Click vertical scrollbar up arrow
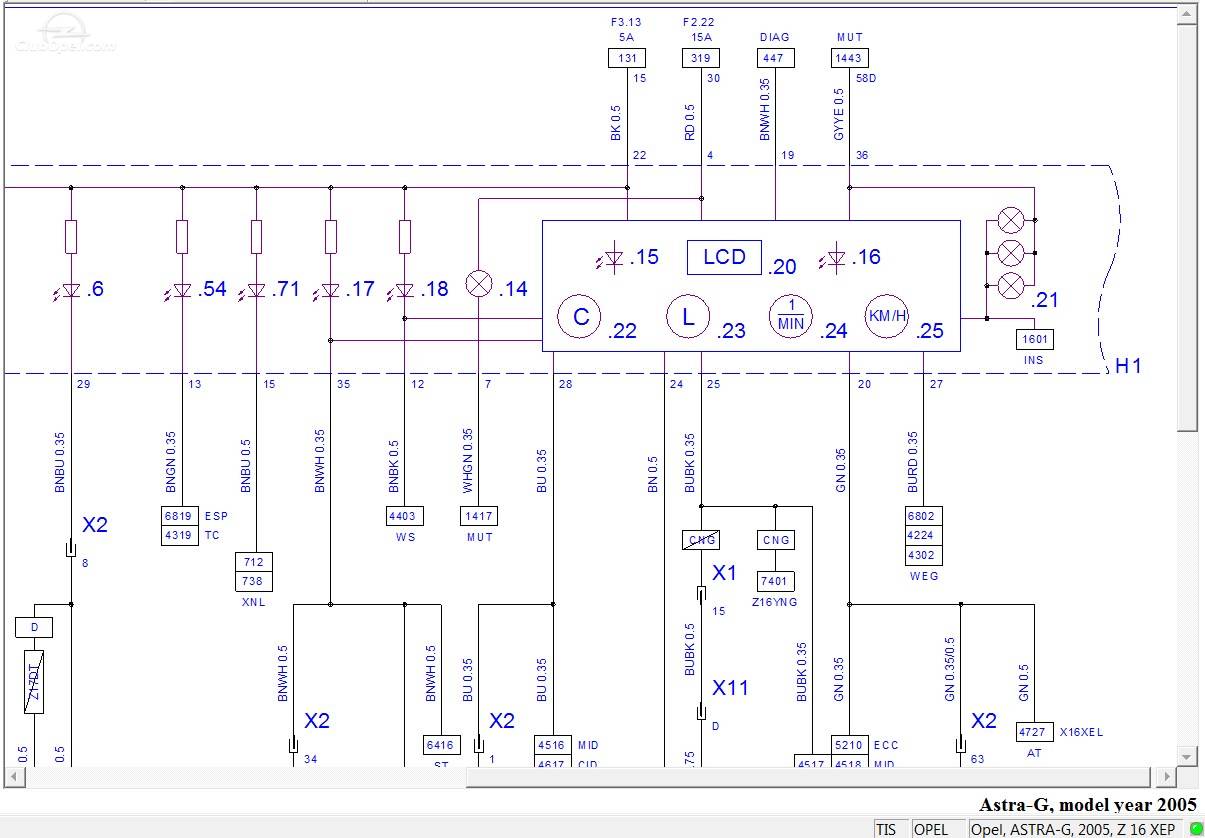The image size is (1205, 838). tap(1186, 14)
